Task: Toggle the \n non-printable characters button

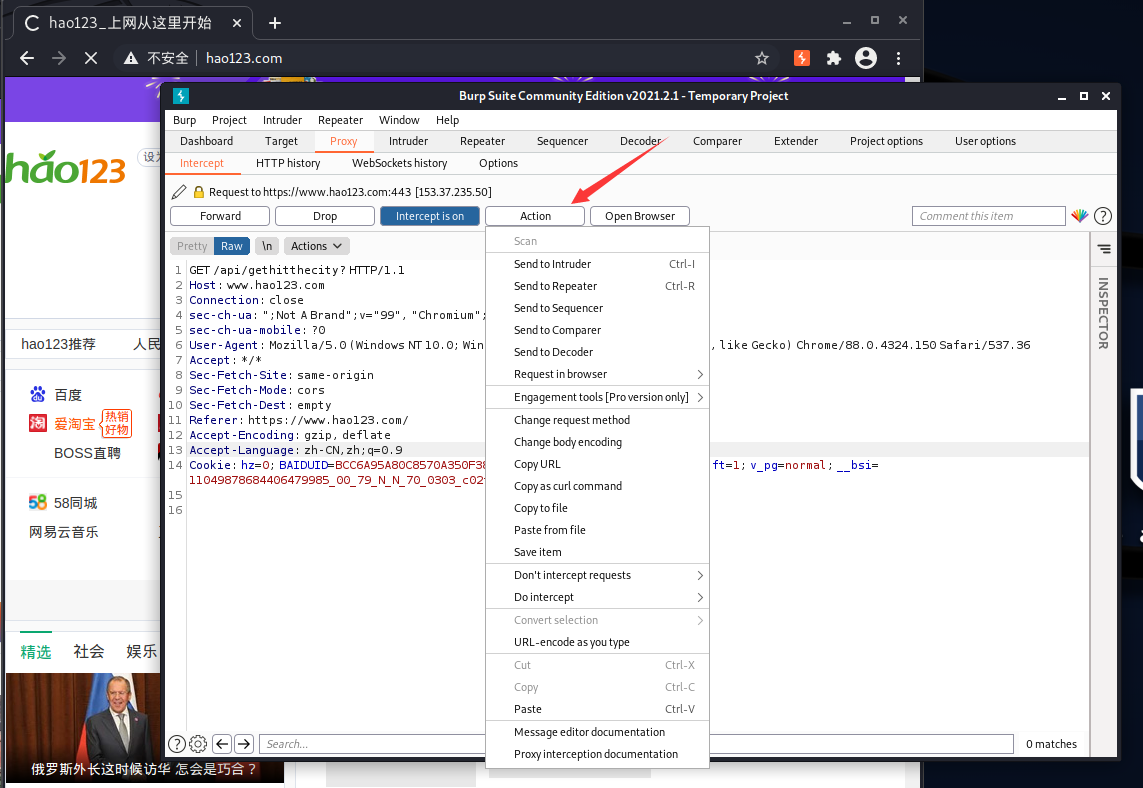Action: point(267,246)
